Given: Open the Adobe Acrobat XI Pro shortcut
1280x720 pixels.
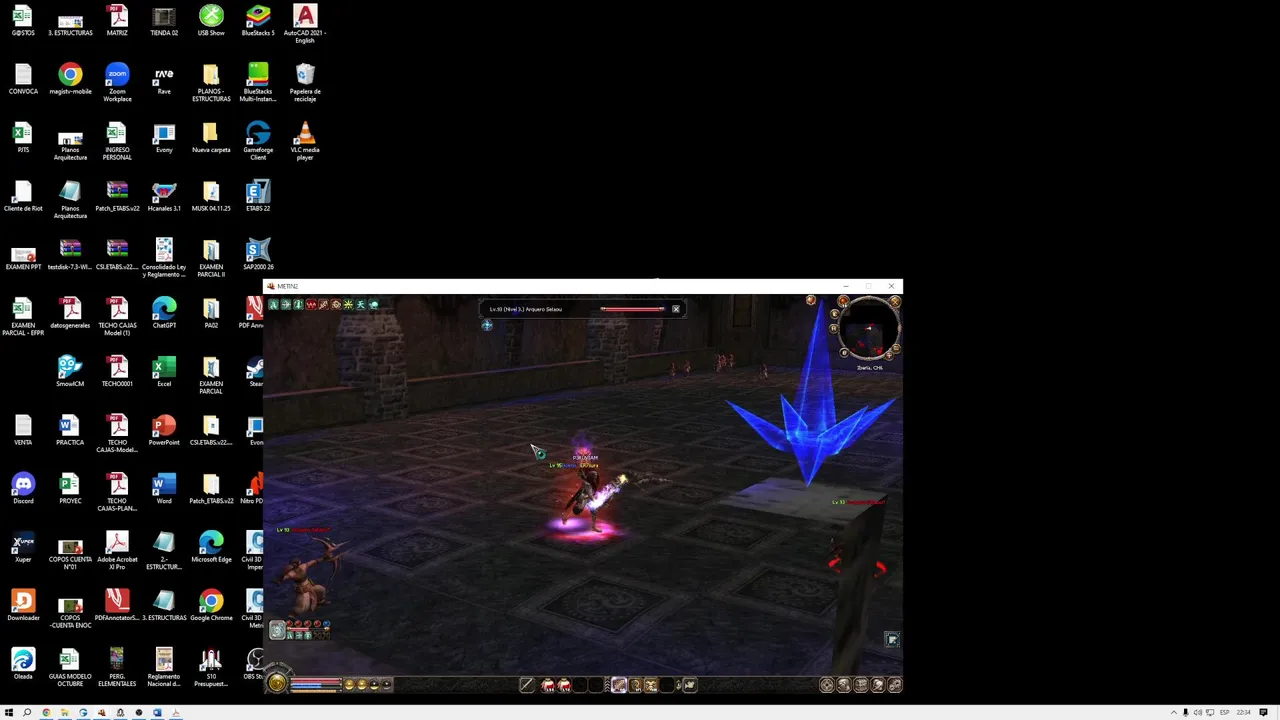Looking at the screenshot, I should coord(117,550).
